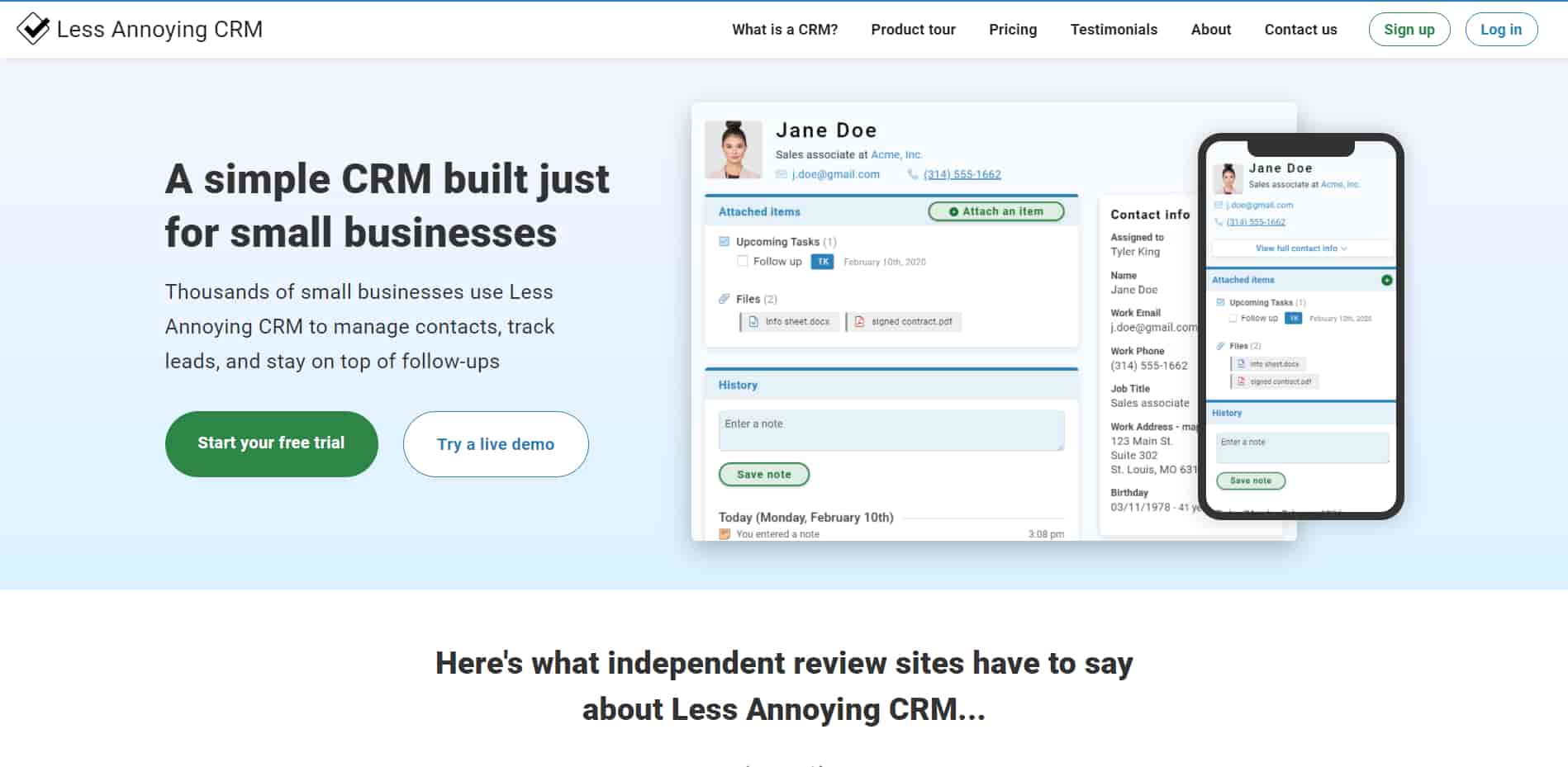Image resolution: width=1568 pixels, height=767 pixels.
Task: Click Start your free trial
Action: click(x=270, y=443)
